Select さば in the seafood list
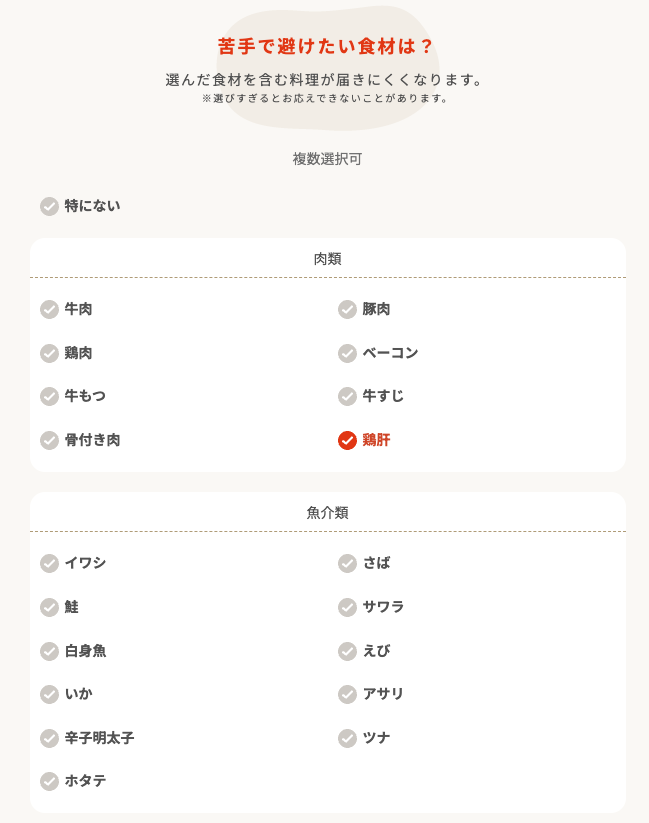 (347, 564)
